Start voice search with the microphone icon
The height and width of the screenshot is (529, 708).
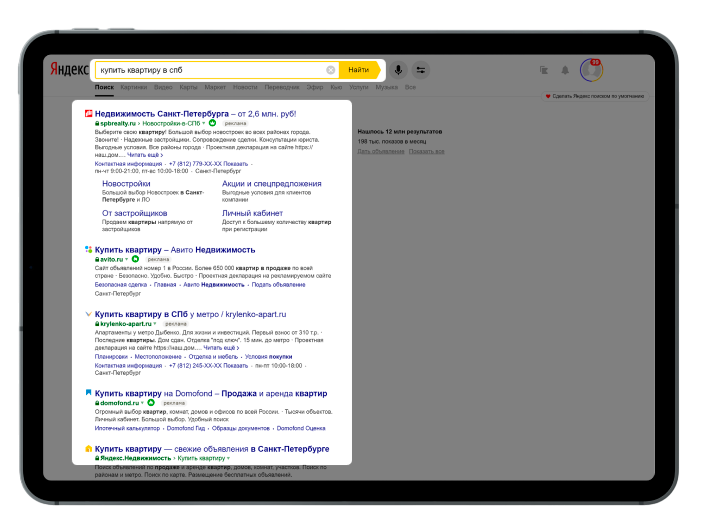pyautogui.click(x=398, y=70)
